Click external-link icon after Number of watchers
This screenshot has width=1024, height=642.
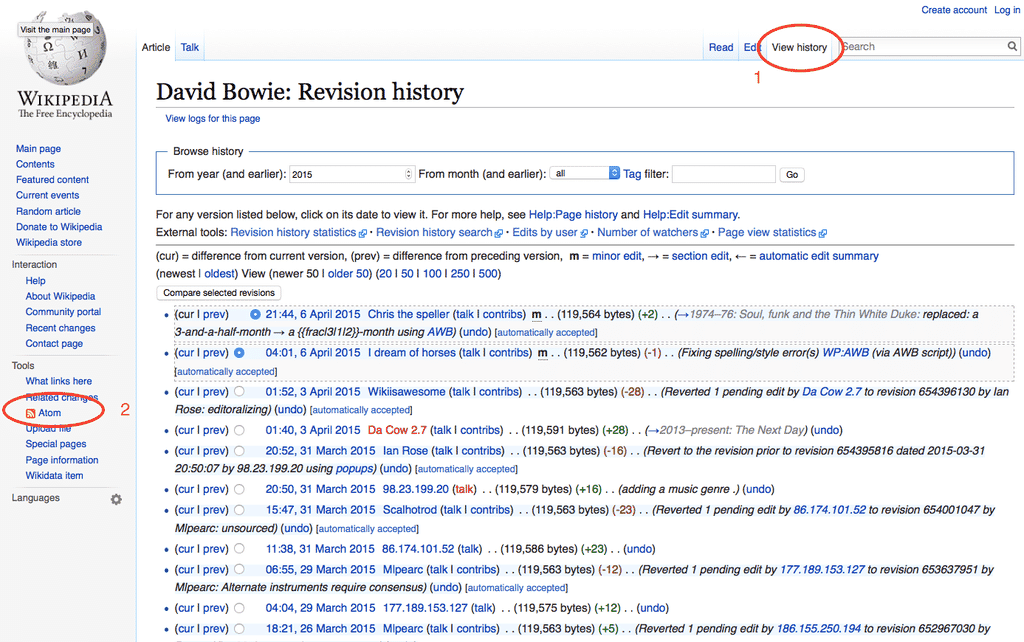(704, 233)
